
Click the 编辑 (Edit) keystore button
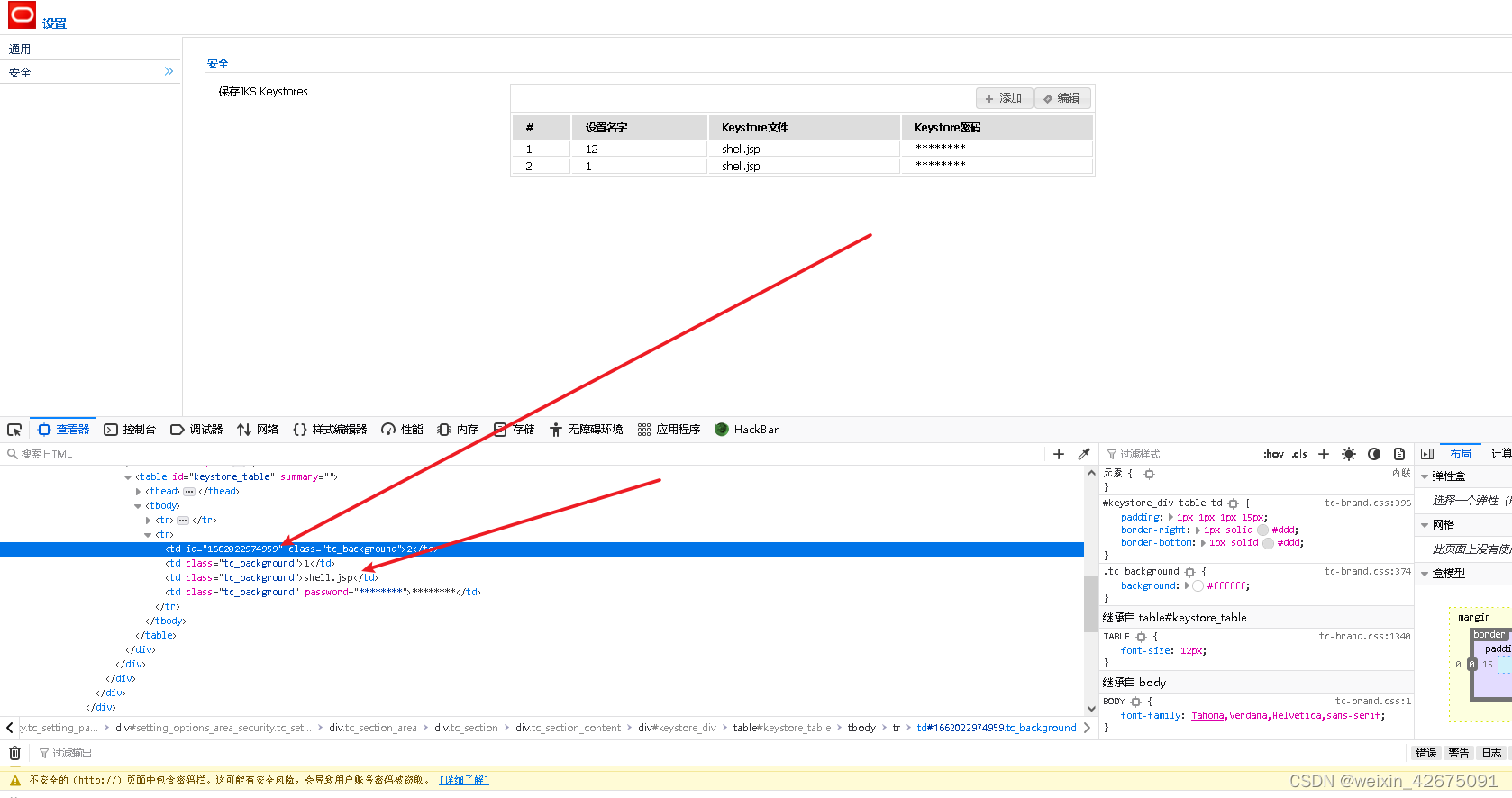click(1062, 98)
